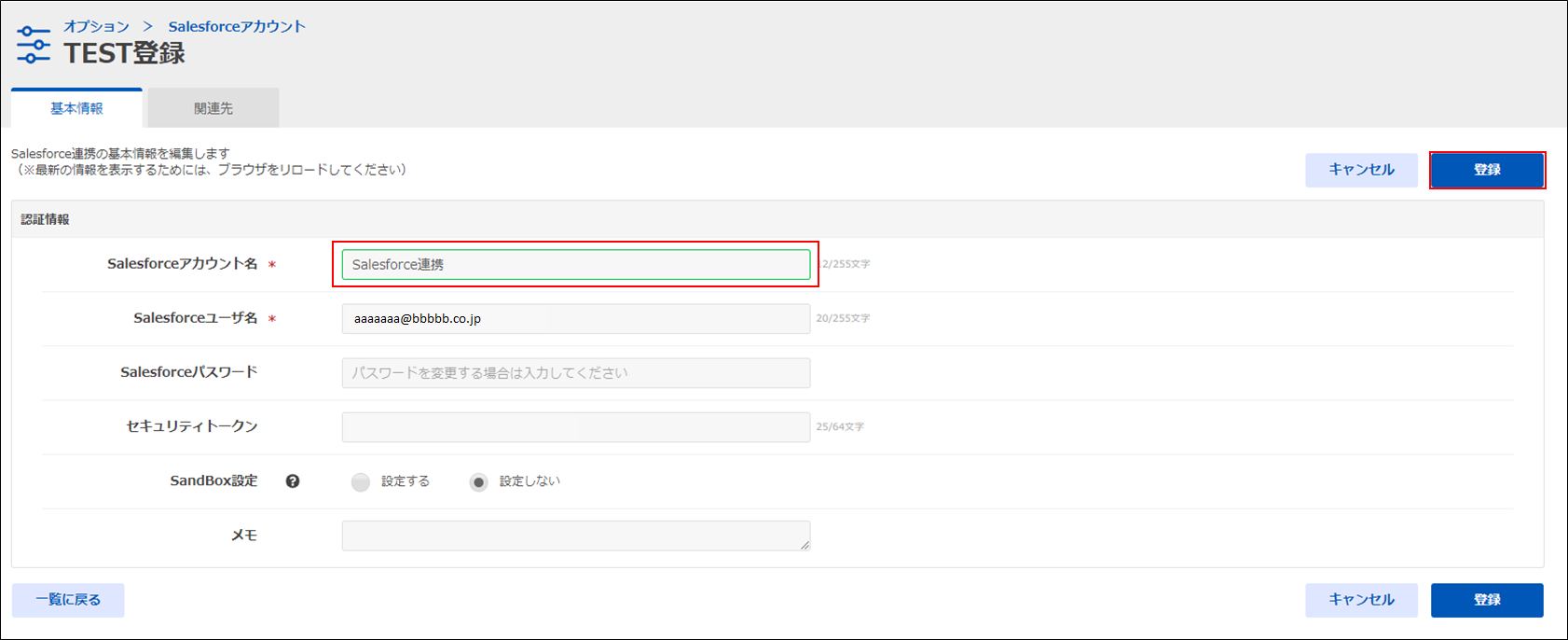Open the オプション breadcrumb link
The image size is (1568, 640).
click(x=96, y=26)
